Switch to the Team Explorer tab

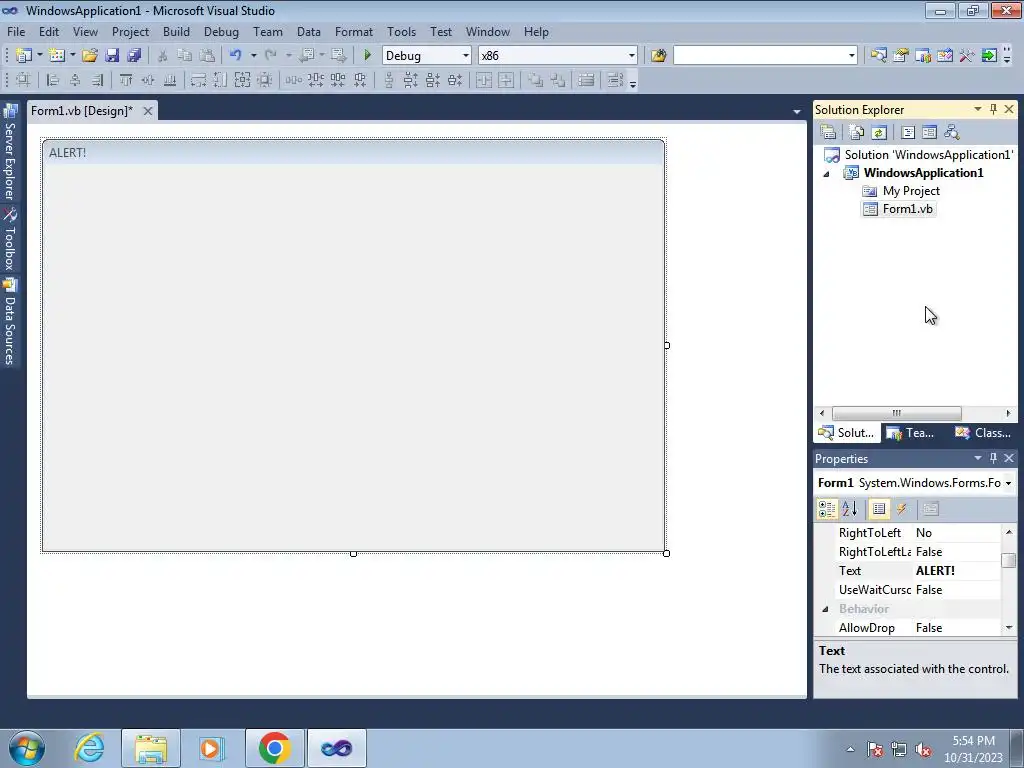coord(911,433)
